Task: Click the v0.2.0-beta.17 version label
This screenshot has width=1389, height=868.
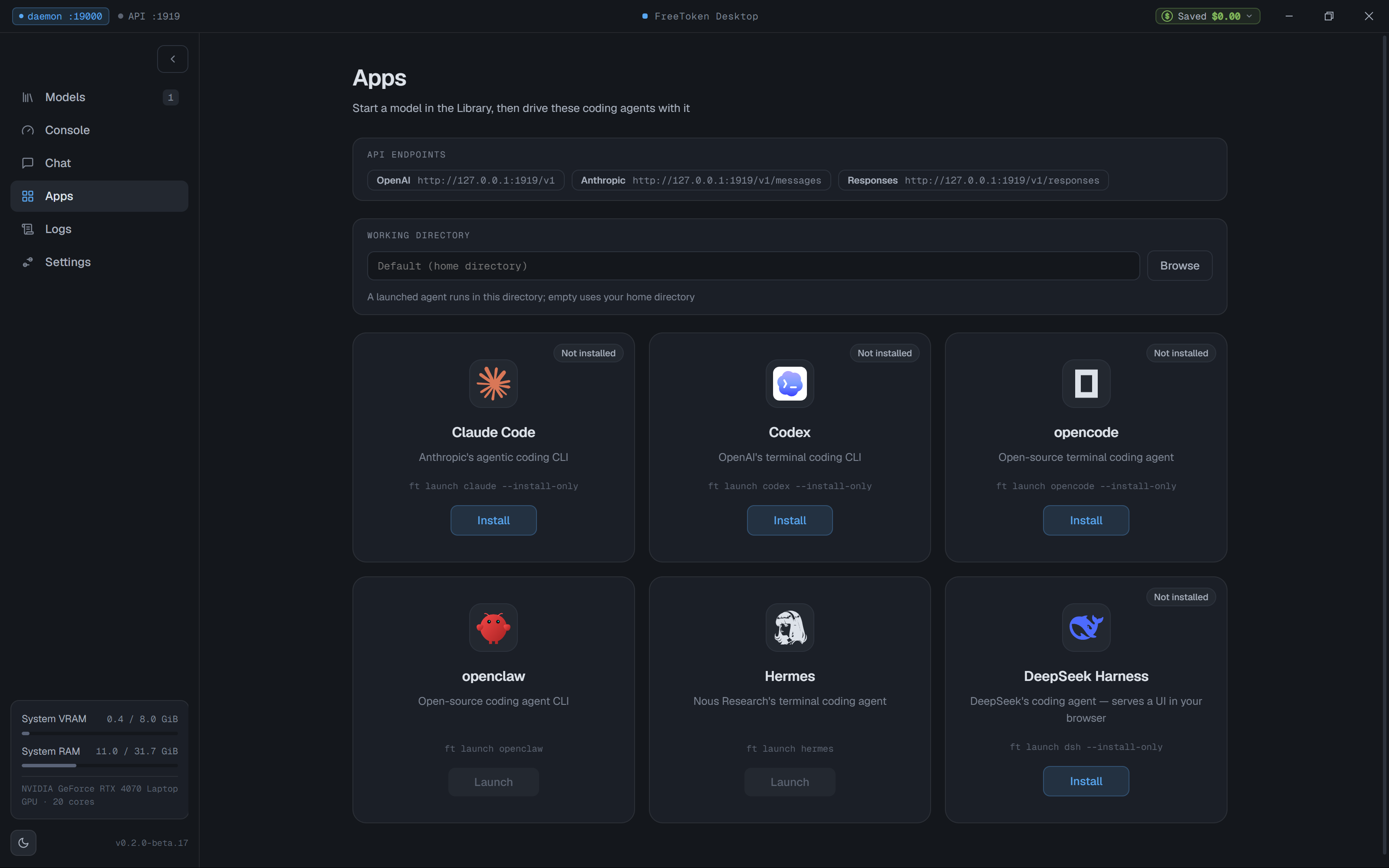Action: tap(151, 843)
